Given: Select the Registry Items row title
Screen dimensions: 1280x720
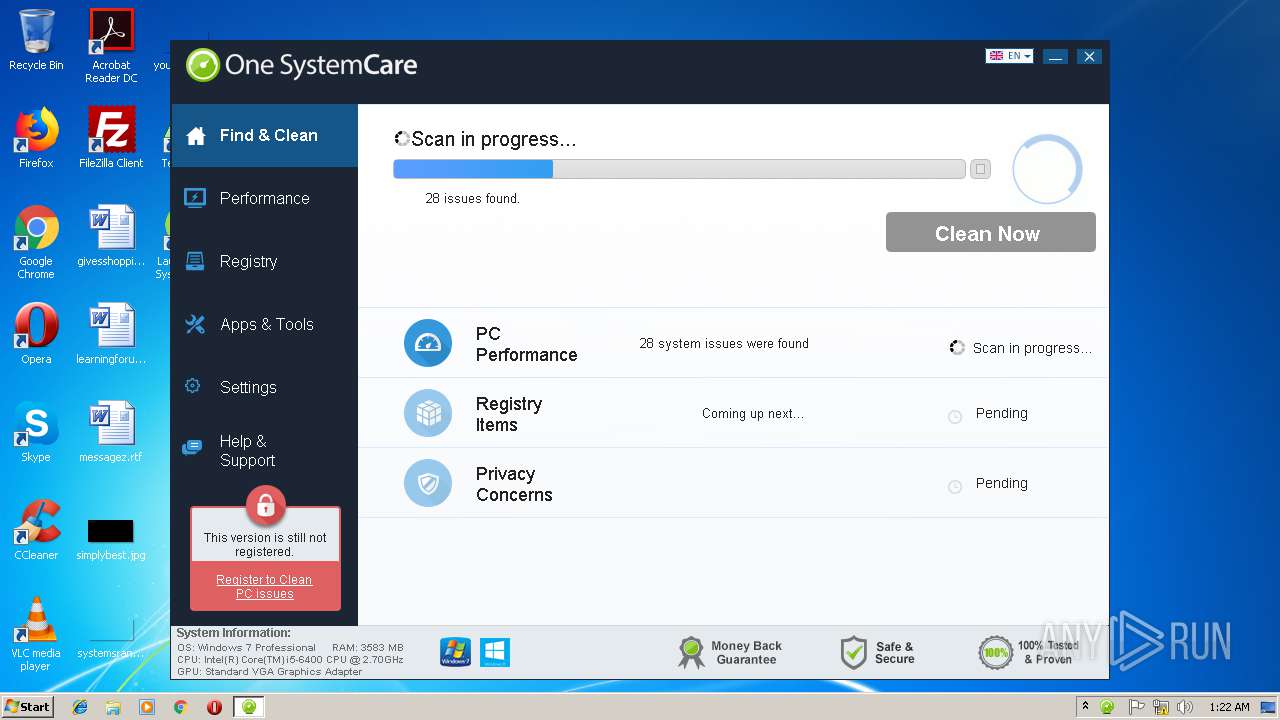Looking at the screenshot, I should (x=509, y=414).
